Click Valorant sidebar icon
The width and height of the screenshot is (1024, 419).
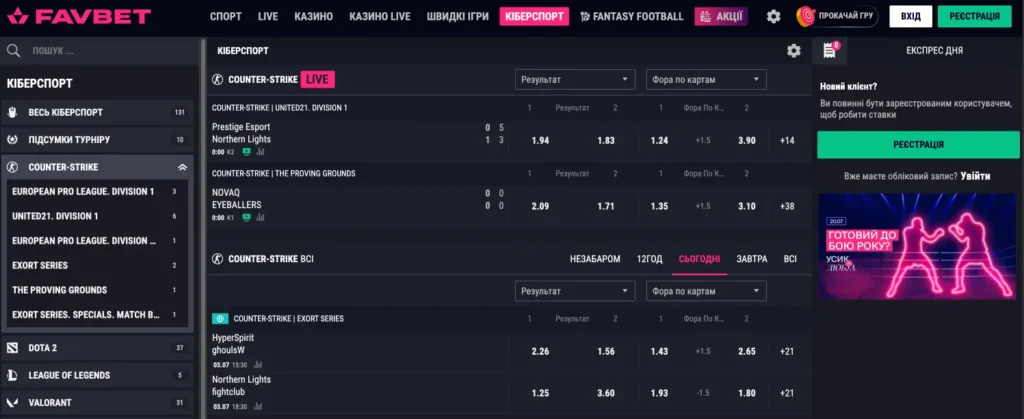pyautogui.click(x=12, y=403)
